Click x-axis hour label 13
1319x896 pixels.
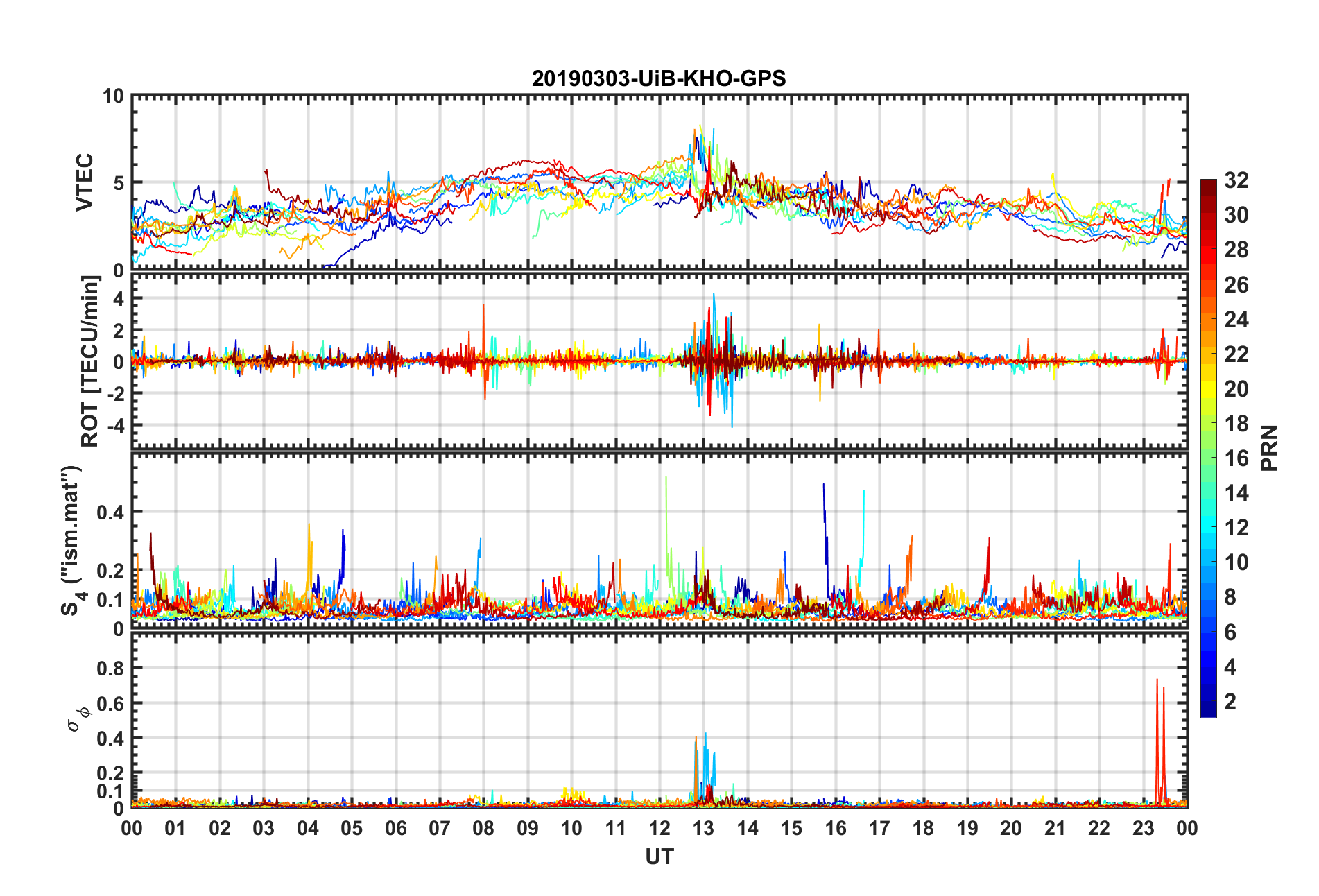703,828
